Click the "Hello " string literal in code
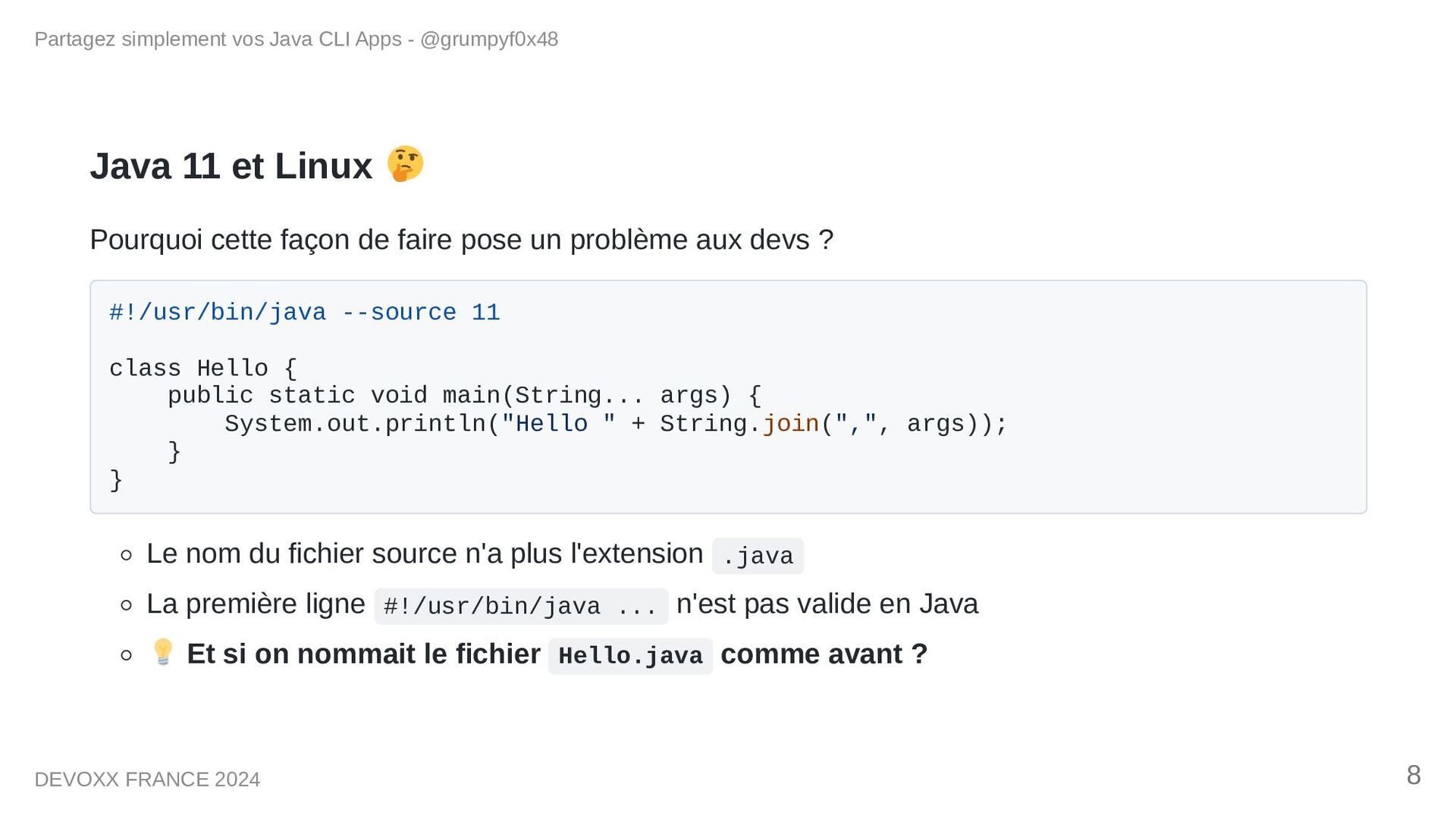This screenshot has height=819, width=1456. [x=558, y=424]
